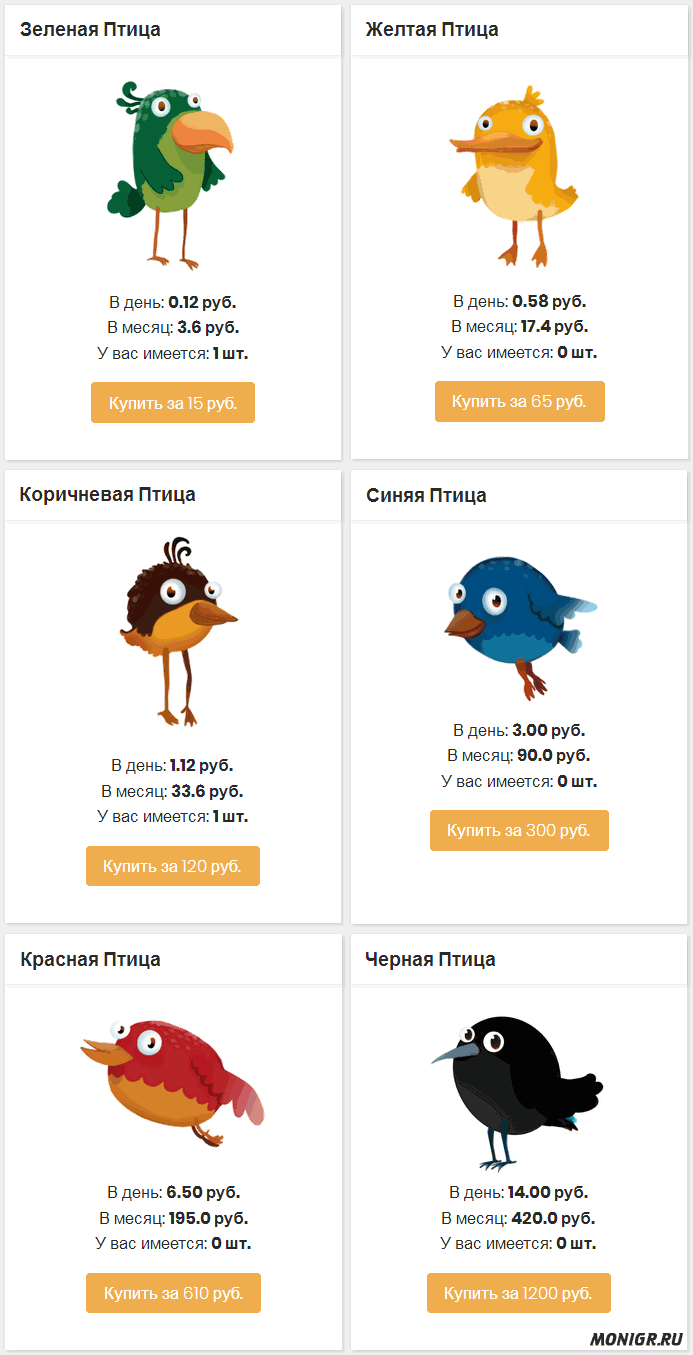Purchase the Коричневая Птица for 120 руб.
The width and height of the screenshot is (693, 1355).
[x=172, y=865]
